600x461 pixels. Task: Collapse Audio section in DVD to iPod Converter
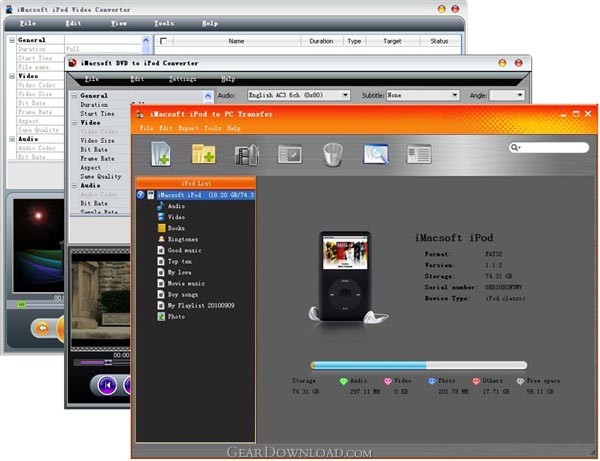[x=75, y=186]
